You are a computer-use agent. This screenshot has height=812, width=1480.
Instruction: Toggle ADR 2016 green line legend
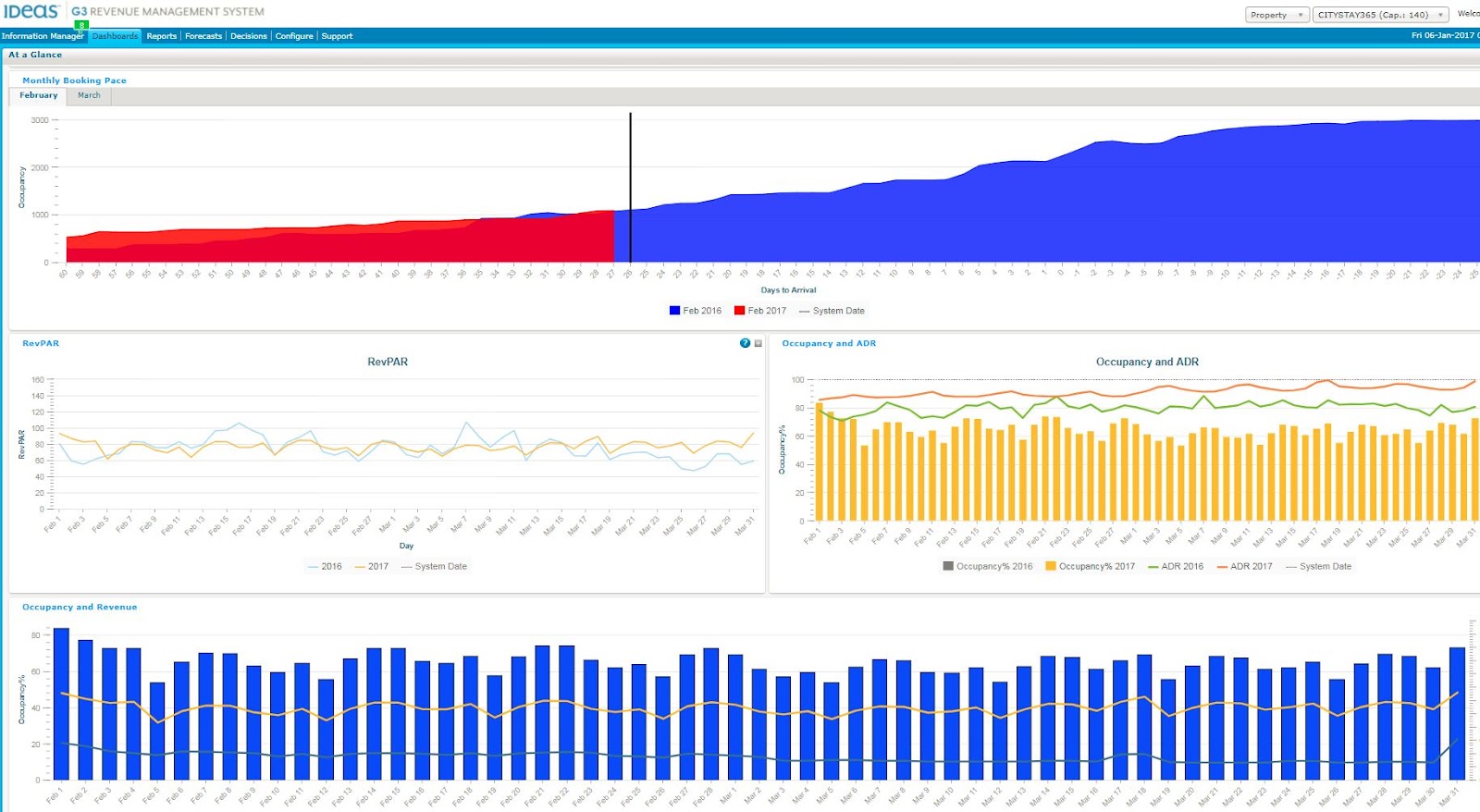coord(1176,566)
